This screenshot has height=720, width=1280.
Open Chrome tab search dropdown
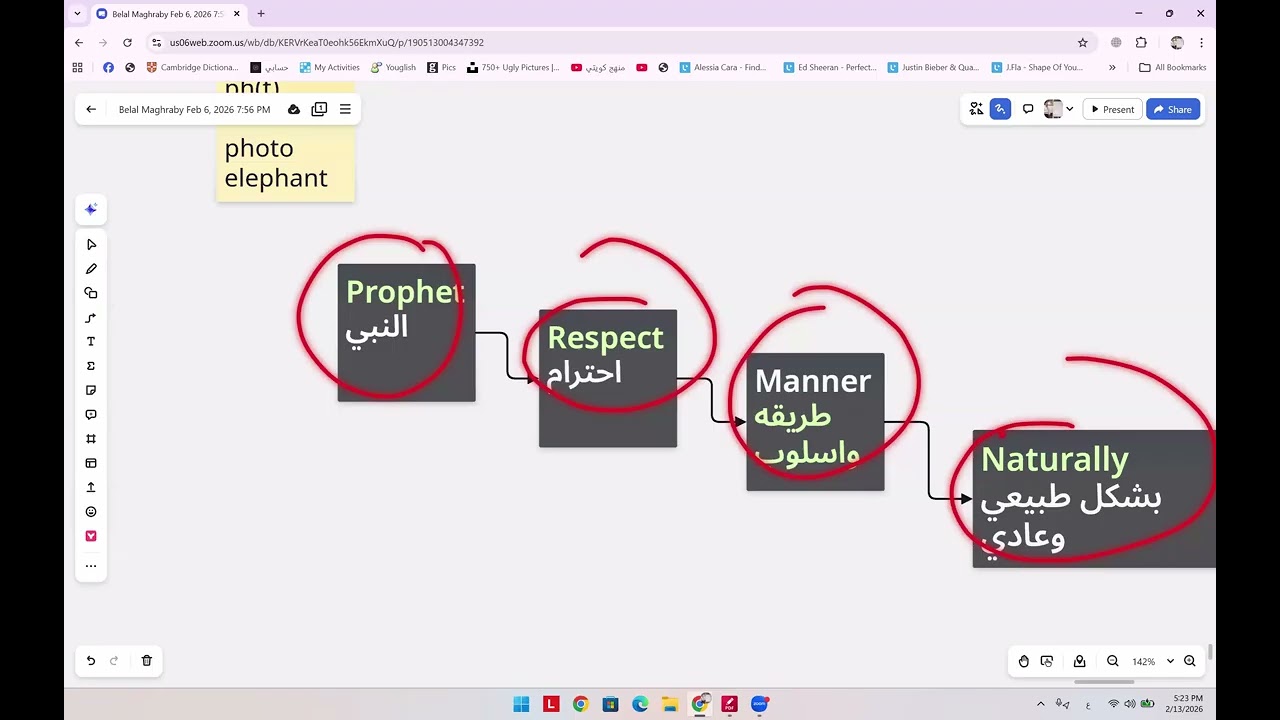tap(77, 14)
